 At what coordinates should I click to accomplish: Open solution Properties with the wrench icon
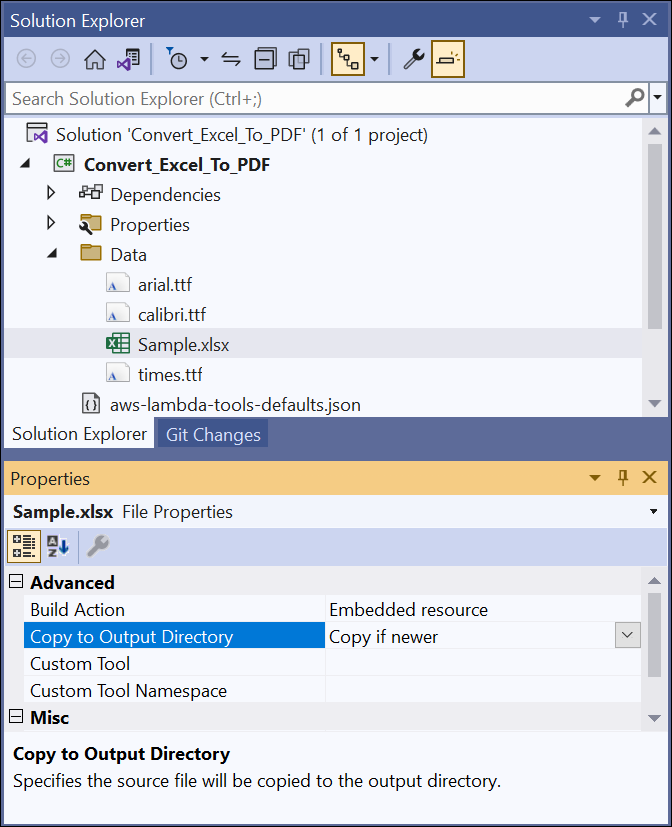pyautogui.click(x=413, y=59)
